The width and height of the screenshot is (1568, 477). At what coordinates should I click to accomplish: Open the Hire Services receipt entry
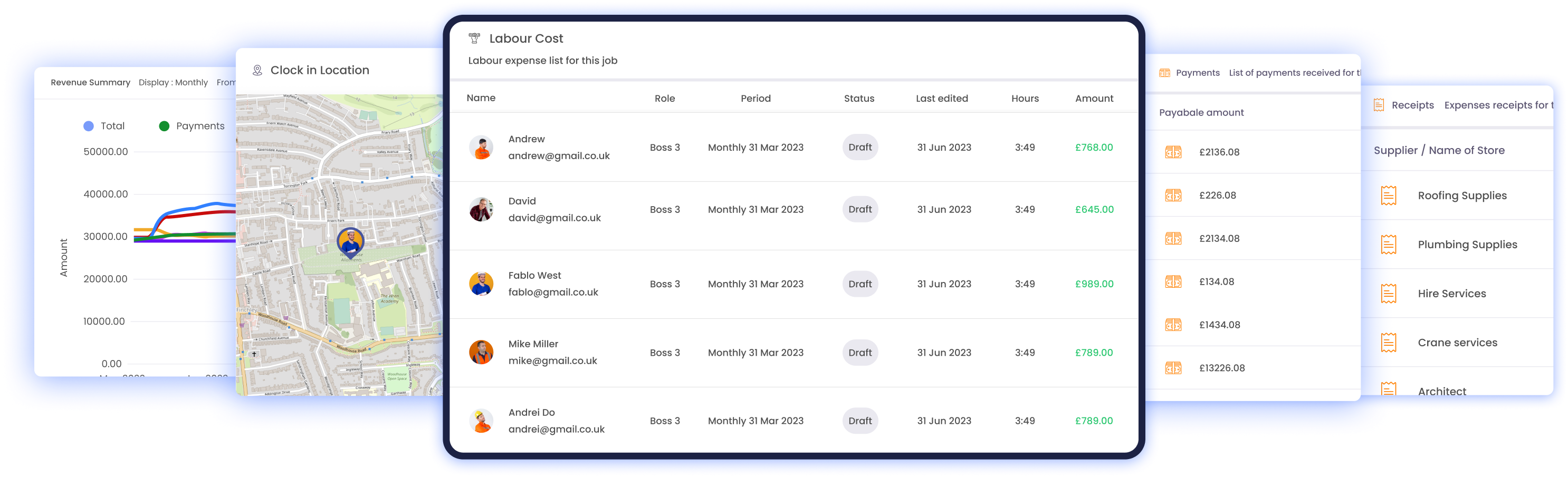[1452, 294]
